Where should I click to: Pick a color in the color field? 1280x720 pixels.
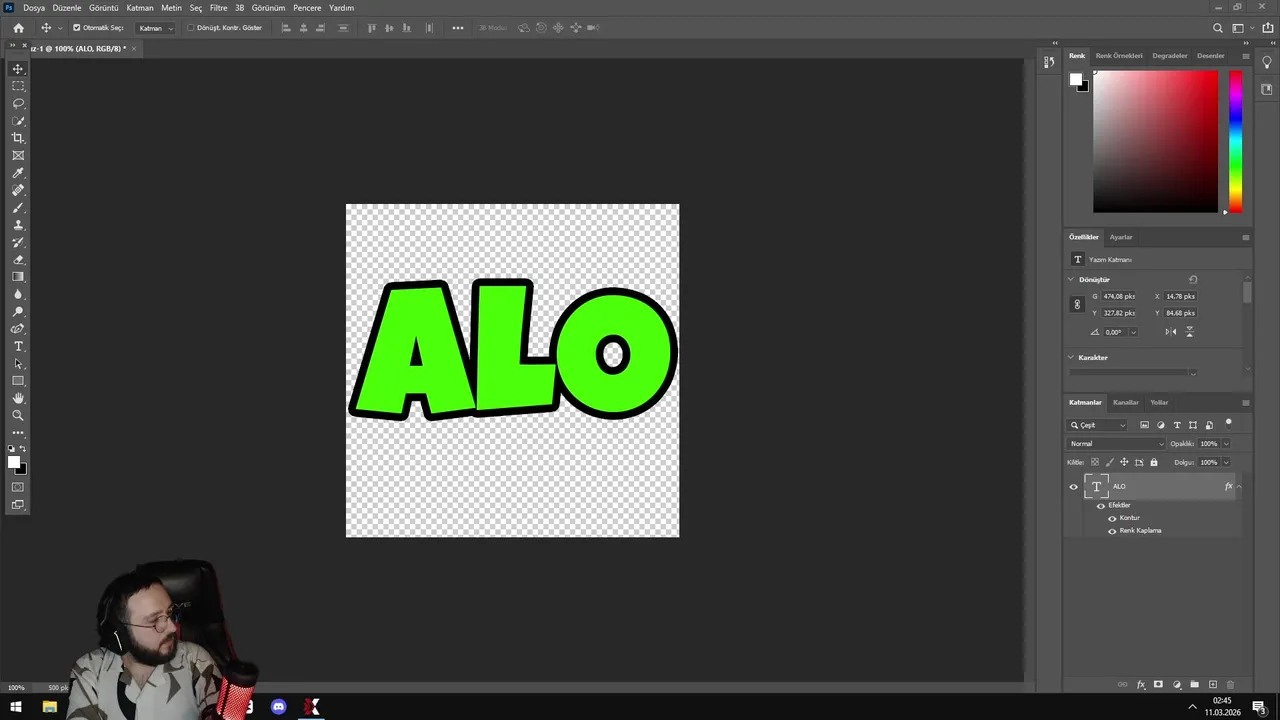[1155, 142]
